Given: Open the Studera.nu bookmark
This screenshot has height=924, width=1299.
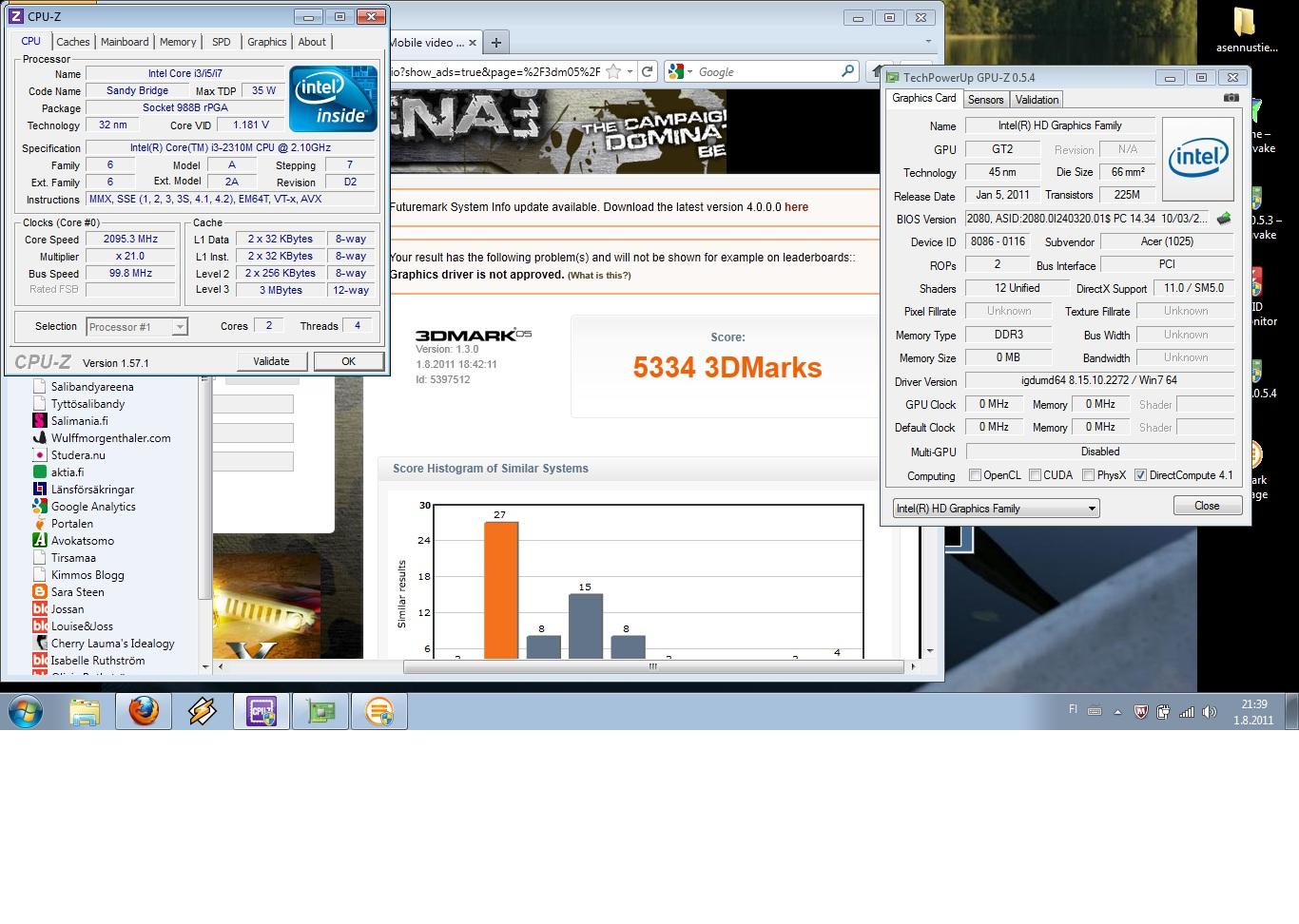Looking at the screenshot, I should click(78, 455).
